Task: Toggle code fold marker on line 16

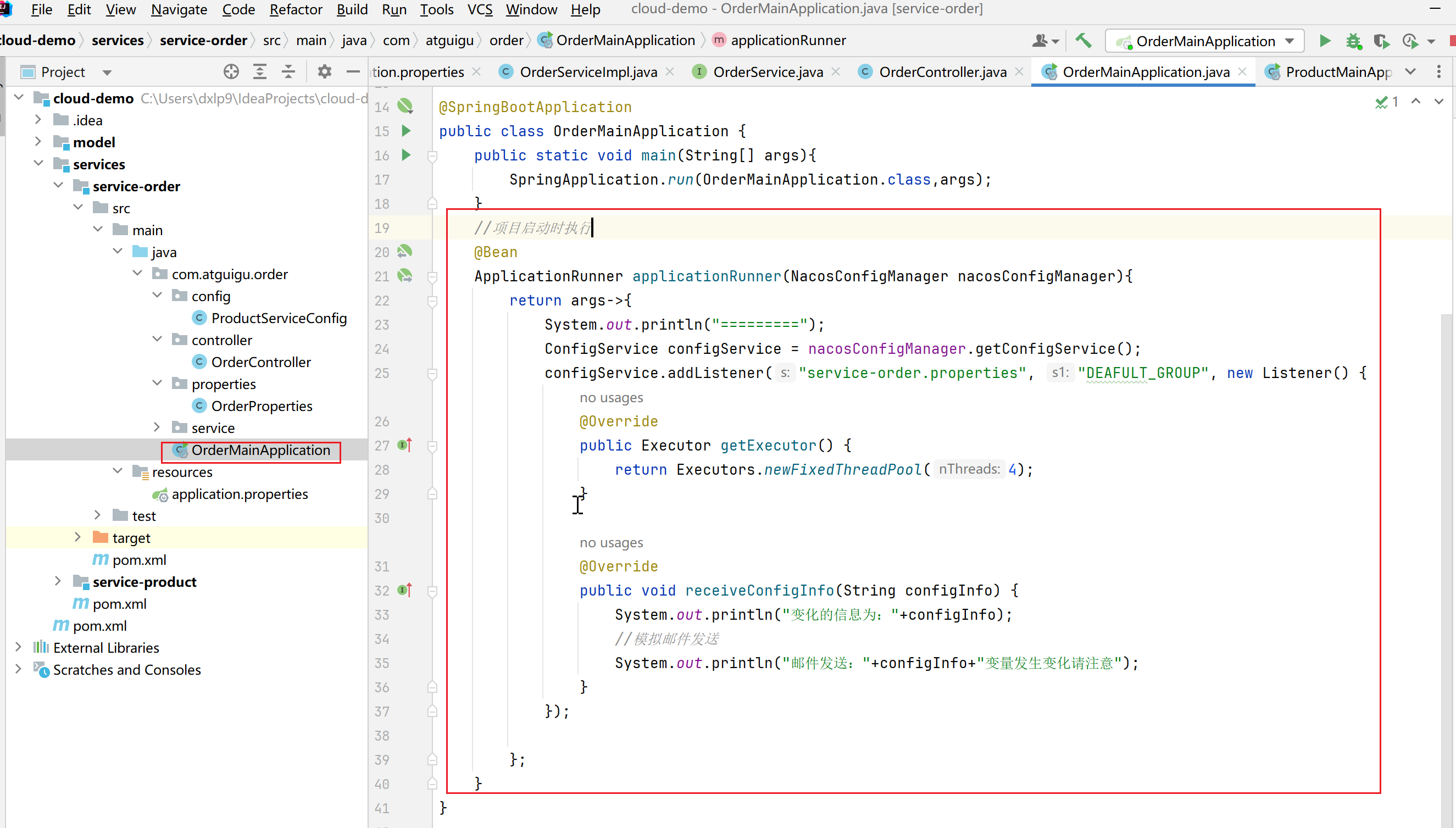Action: (x=432, y=156)
